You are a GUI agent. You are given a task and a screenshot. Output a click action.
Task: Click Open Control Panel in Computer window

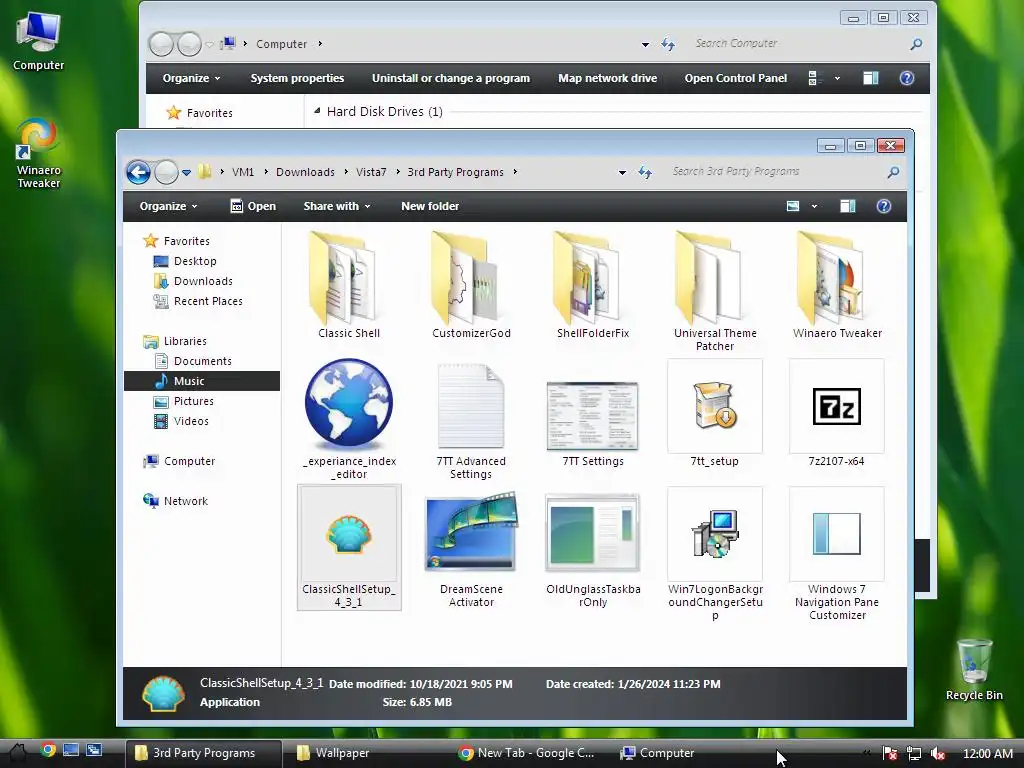point(735,78)
